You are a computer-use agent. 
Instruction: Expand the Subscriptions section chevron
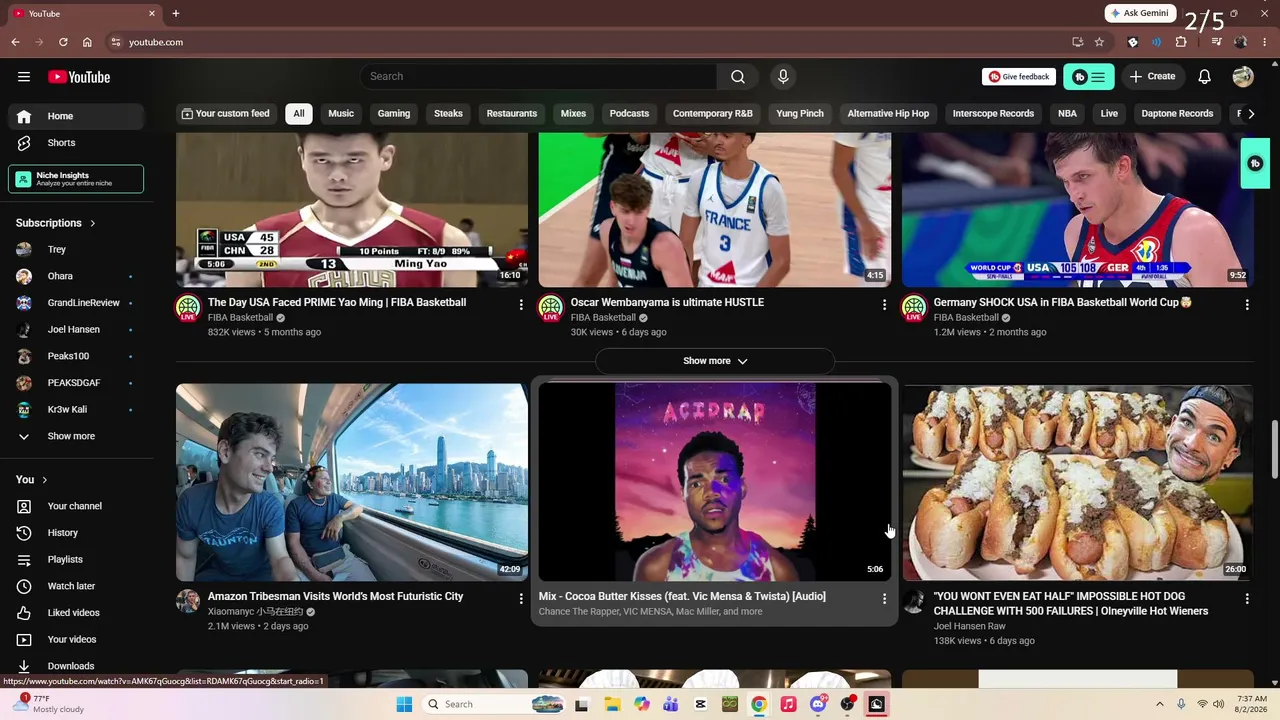click(93, 223)
